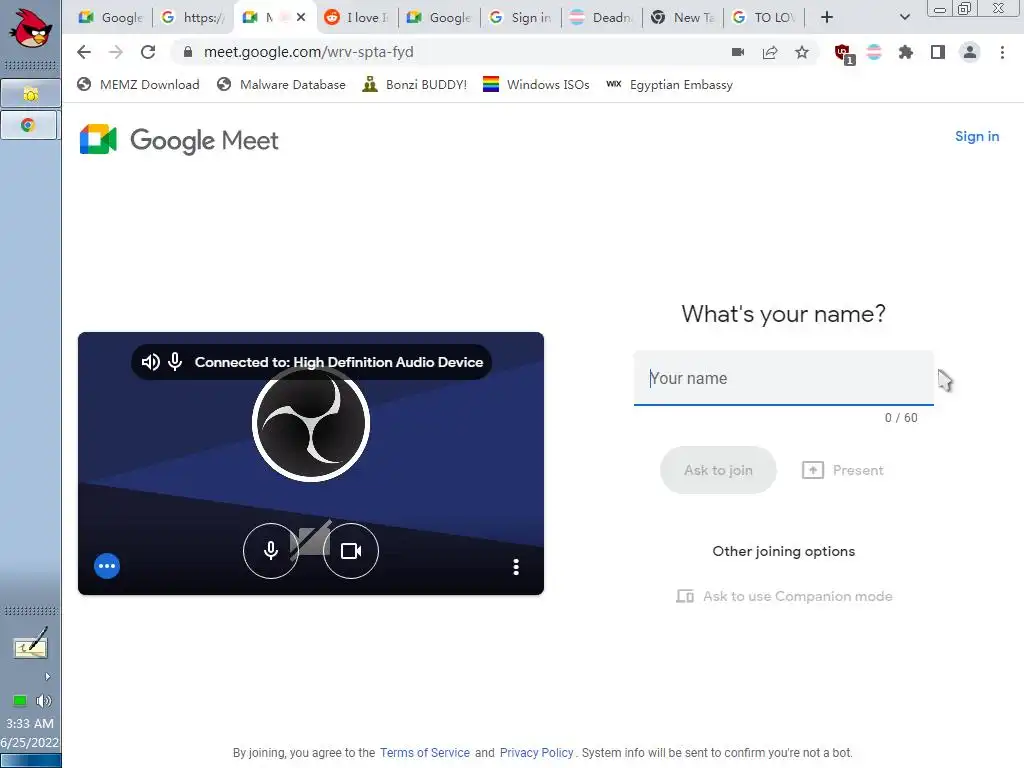Open the Egyptian Embassy bookmark
The width and height of the screenshot is (1024, 768).
669,85
